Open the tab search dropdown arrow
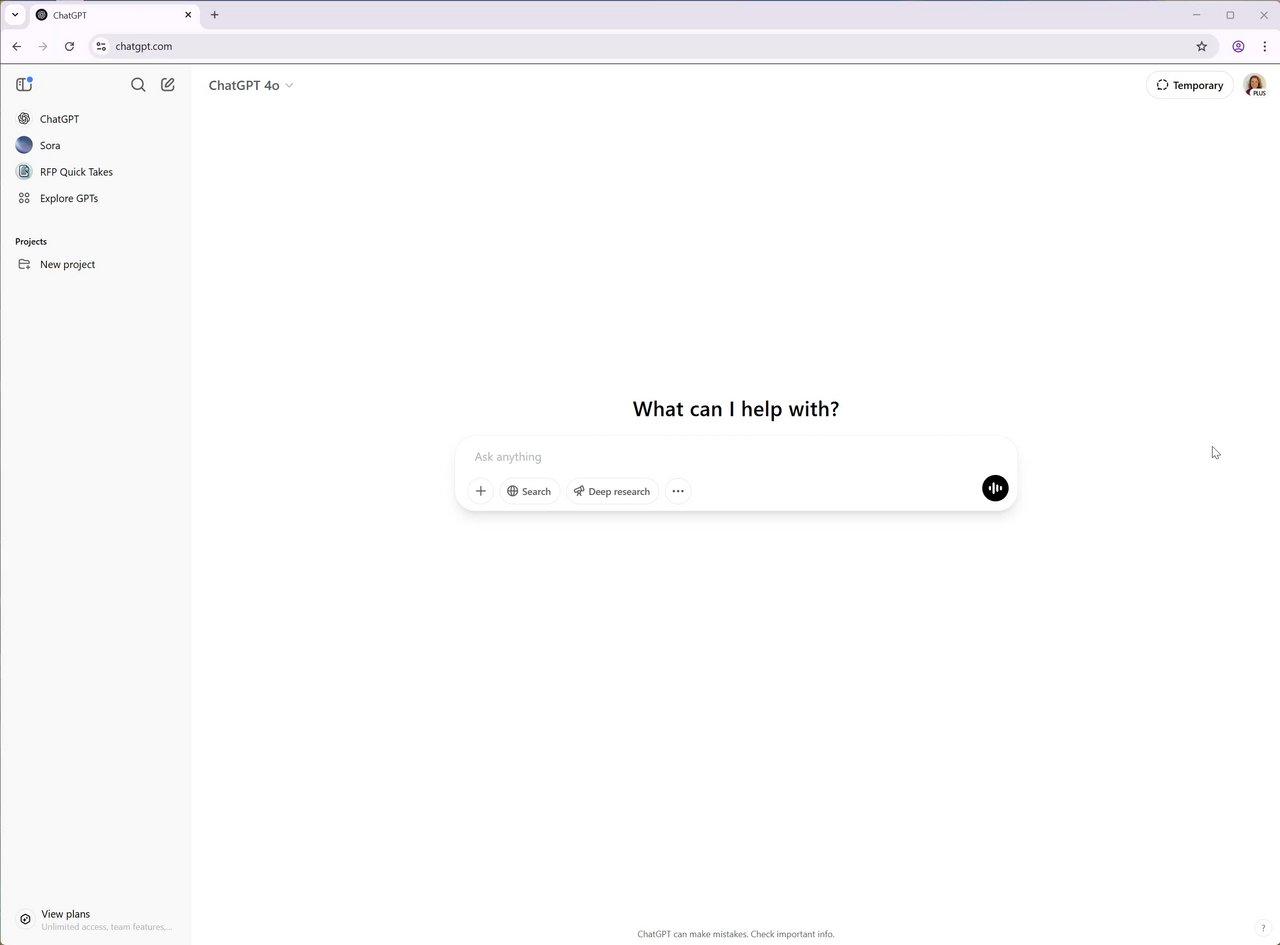The image size is (1280, 945). coord(15,15)
